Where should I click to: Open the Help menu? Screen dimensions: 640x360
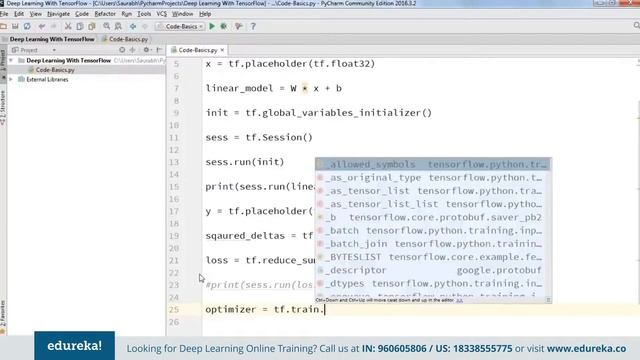coord(205,14)
